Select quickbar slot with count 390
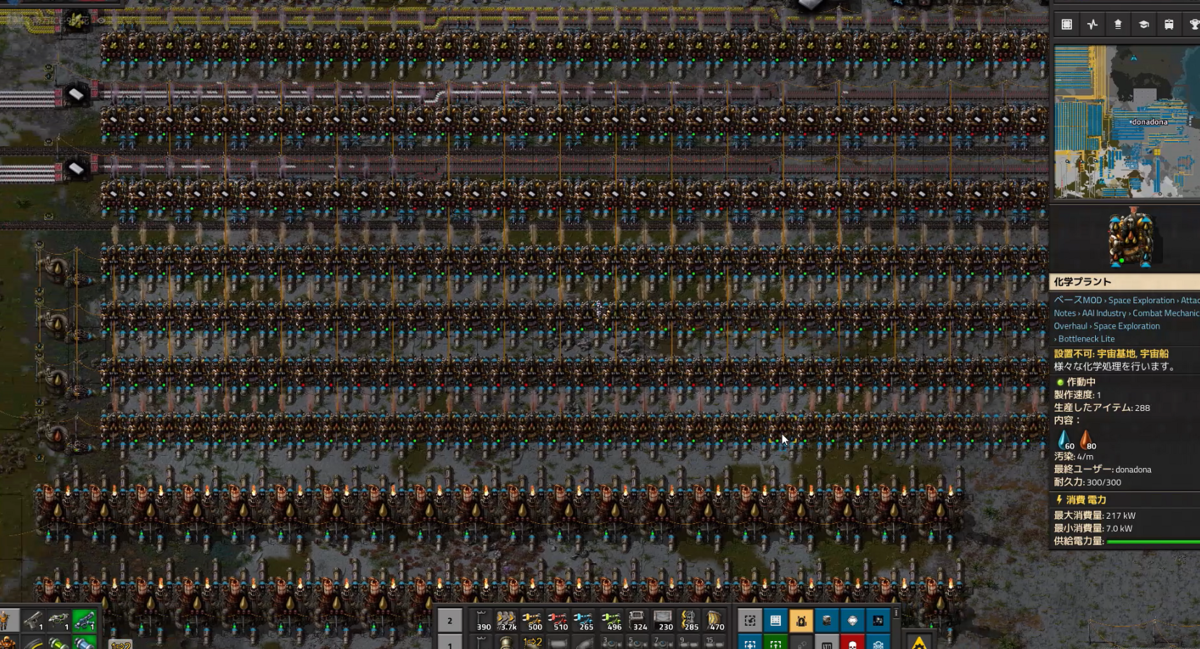Screen dimensions: 1200x649 pos(483,620)
